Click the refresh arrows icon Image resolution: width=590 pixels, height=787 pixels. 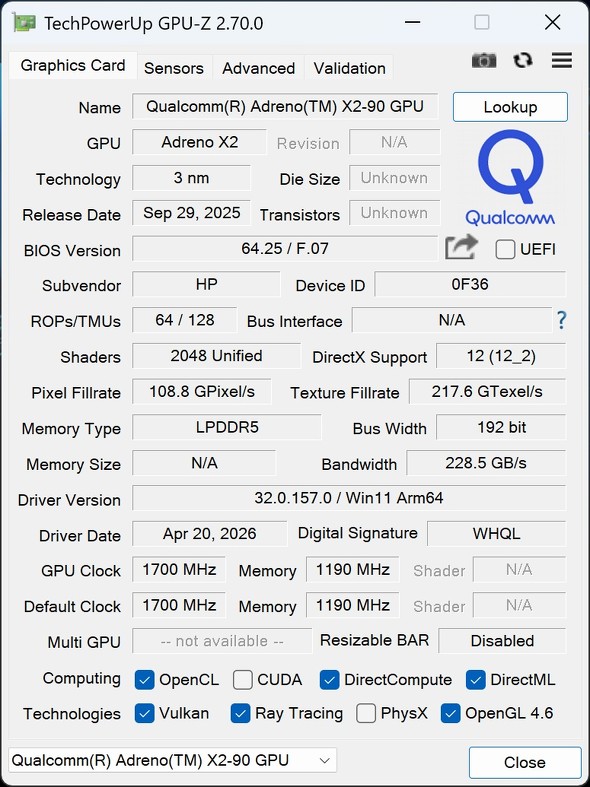click(x=523, y=61)
